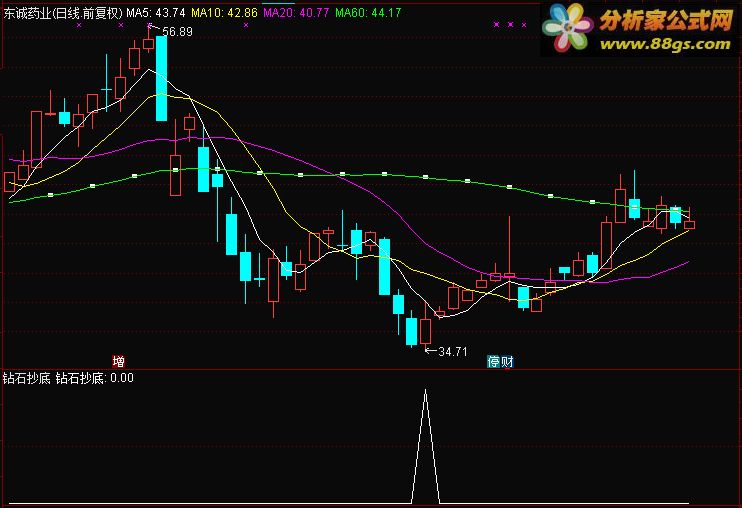Click the MA60: 44.17 indicator label
Image resolution: width=742 pixels, height=508 pixels.
click(368, 13)
